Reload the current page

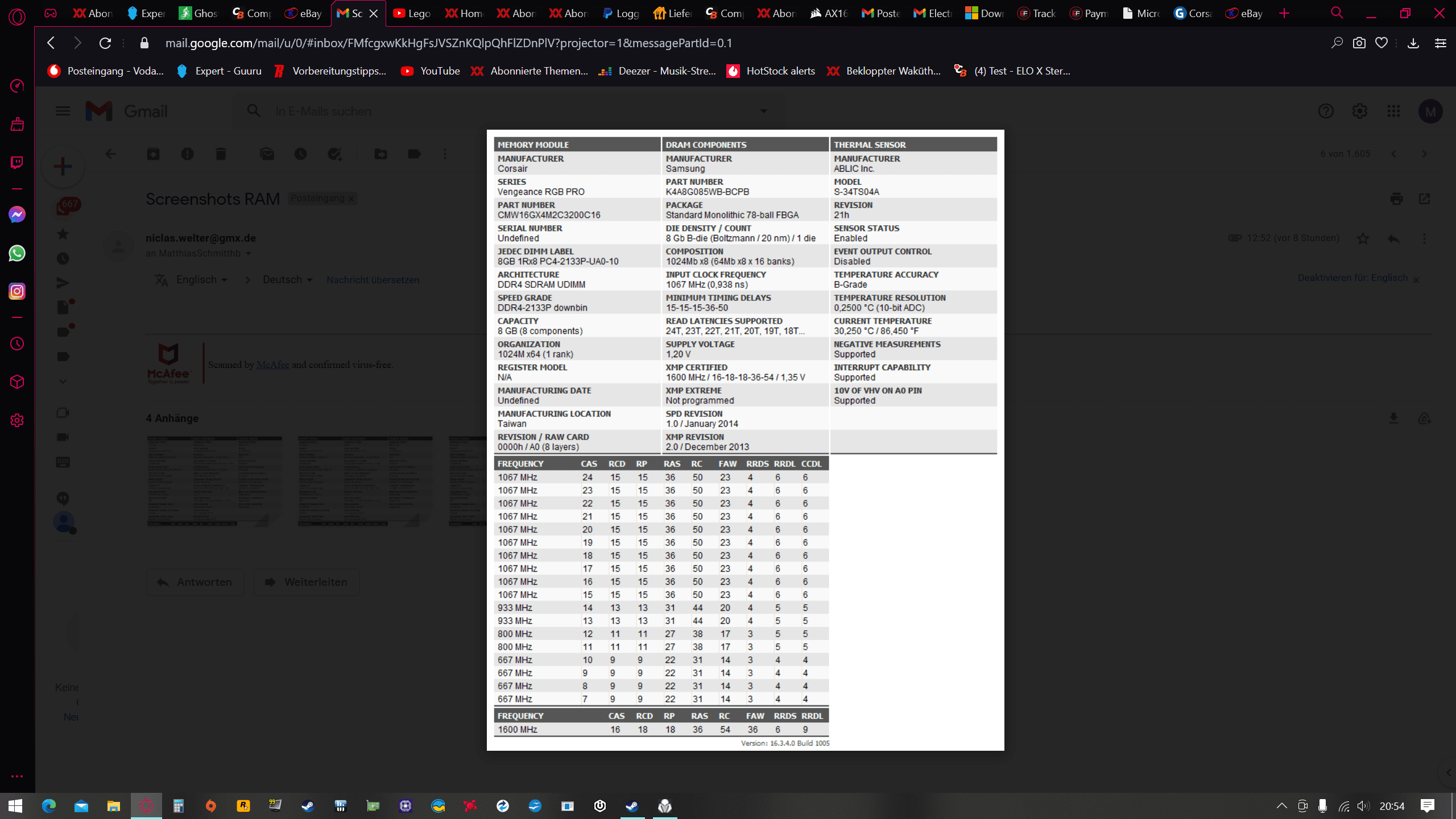tap(105, 43)
